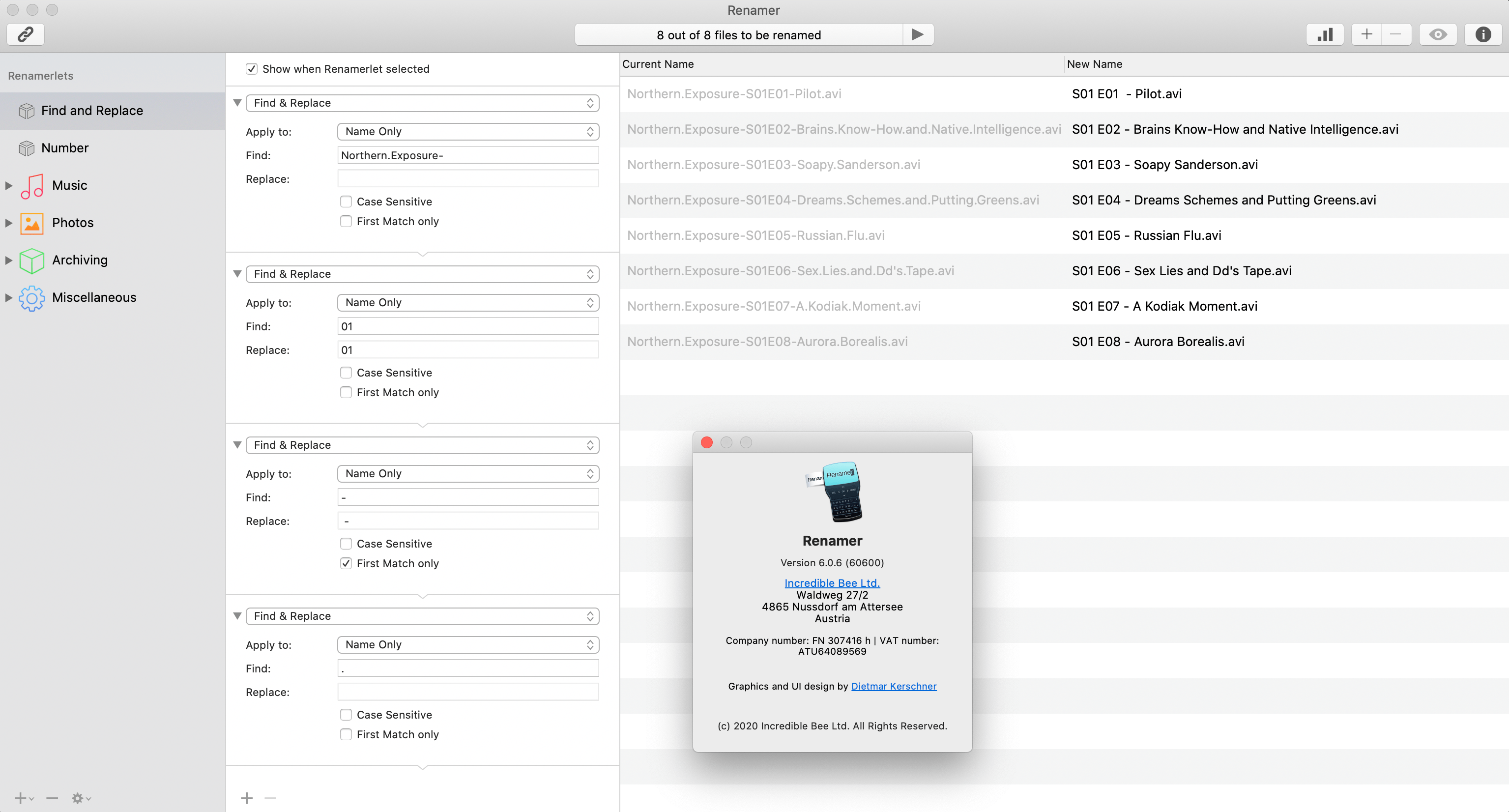Click the Find field containing Northern.Exposure-
The width and height of the screenshot is (1509, 812).
pos(468,155)
